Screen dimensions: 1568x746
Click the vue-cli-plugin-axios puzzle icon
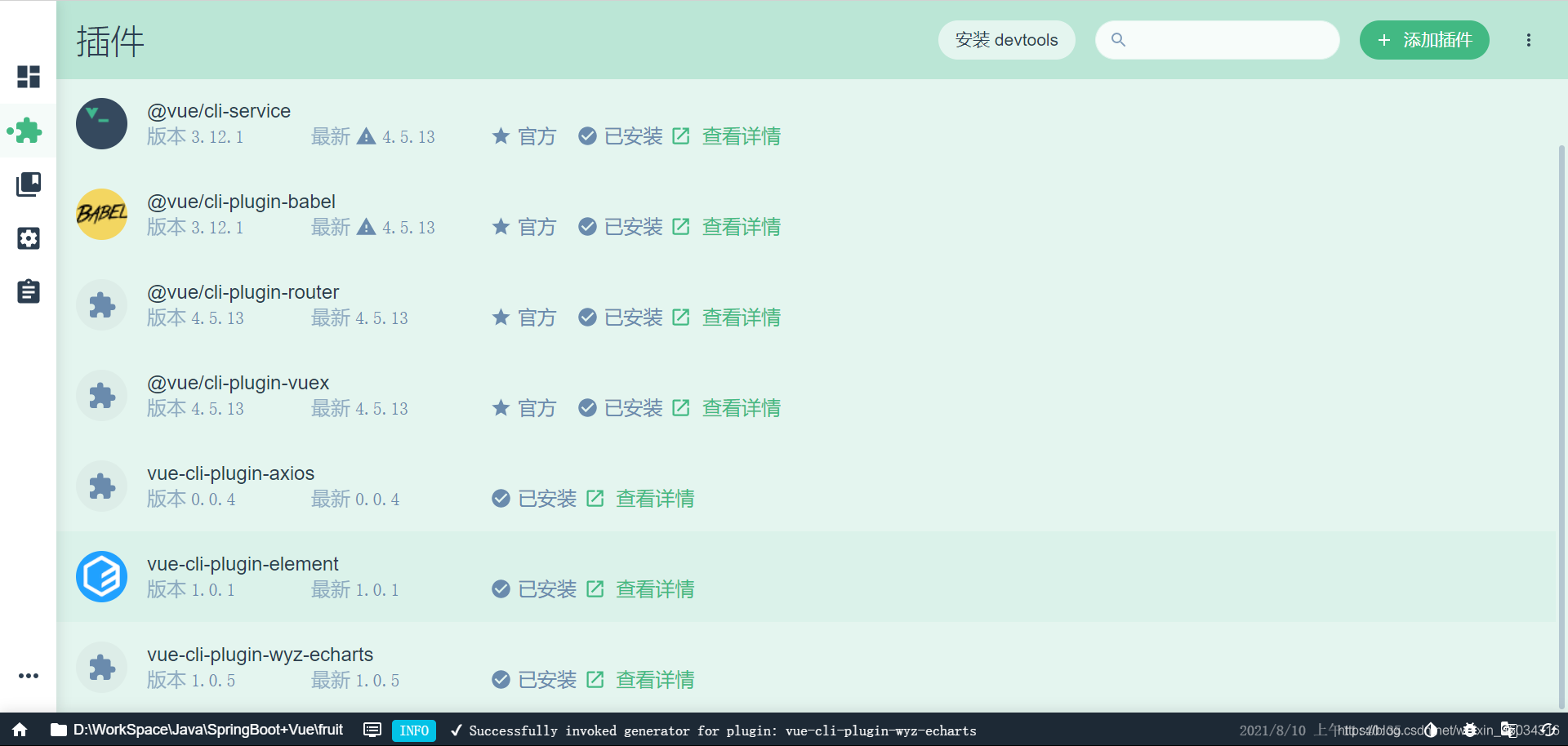101,486
